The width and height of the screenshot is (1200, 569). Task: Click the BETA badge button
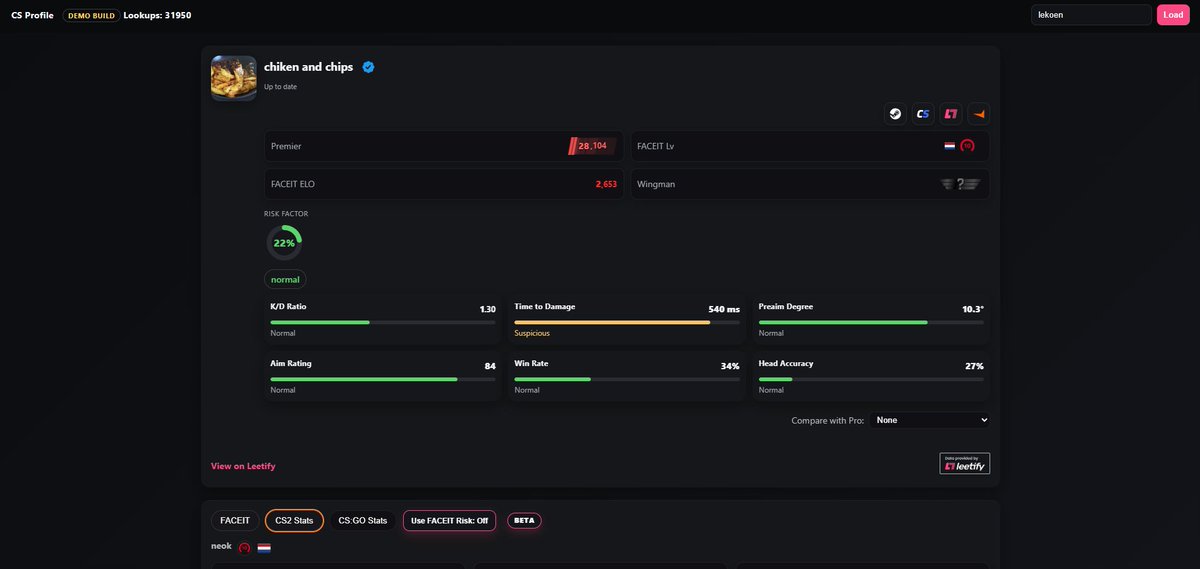click(x=525, y=520)
